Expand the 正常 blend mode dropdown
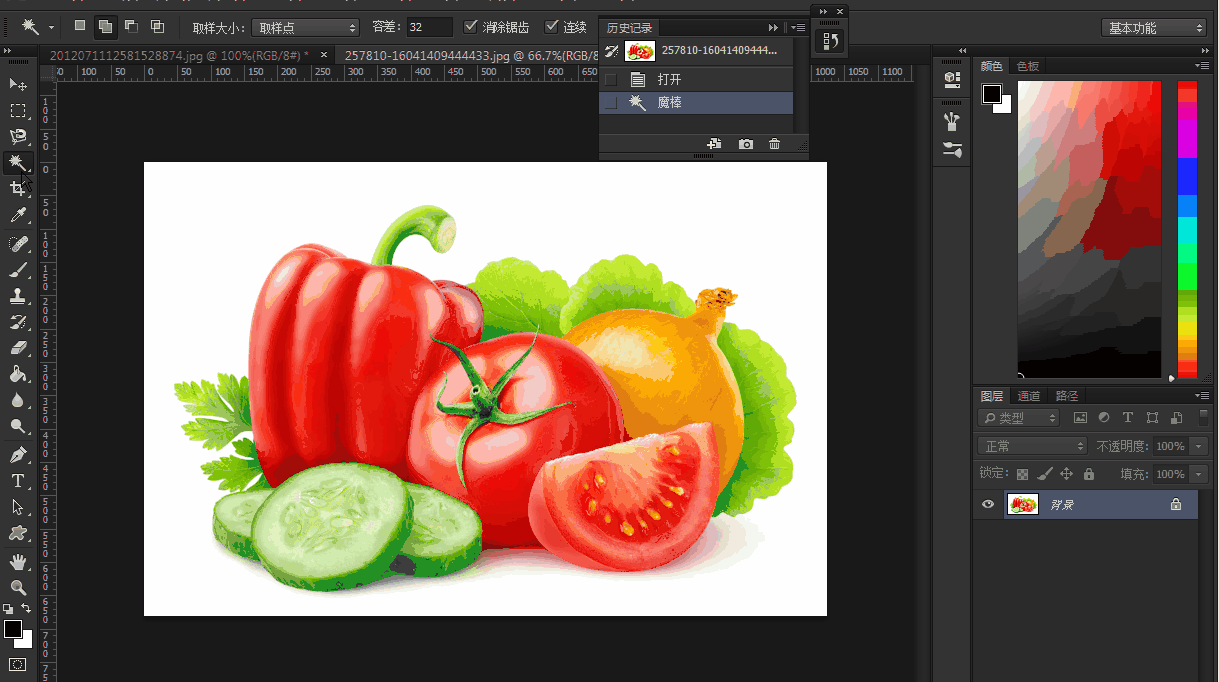Image resolution: width=1219 pixels, height=682 pixels. (1032, 446)
